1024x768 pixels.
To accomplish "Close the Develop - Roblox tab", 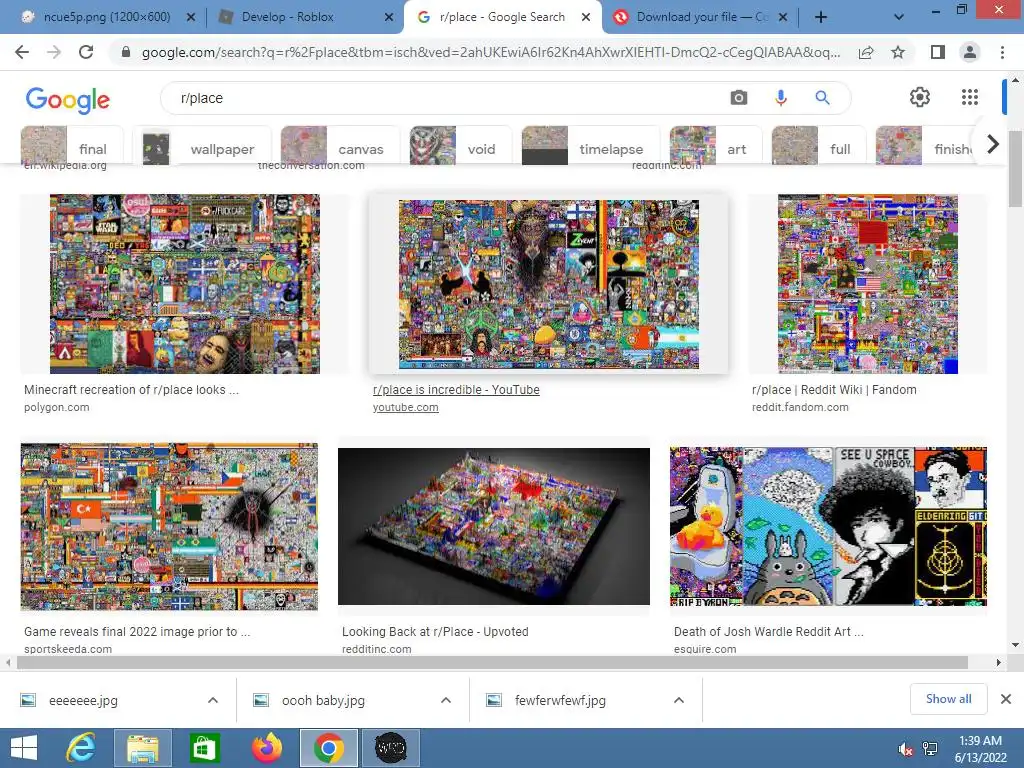I will [389, 17].
